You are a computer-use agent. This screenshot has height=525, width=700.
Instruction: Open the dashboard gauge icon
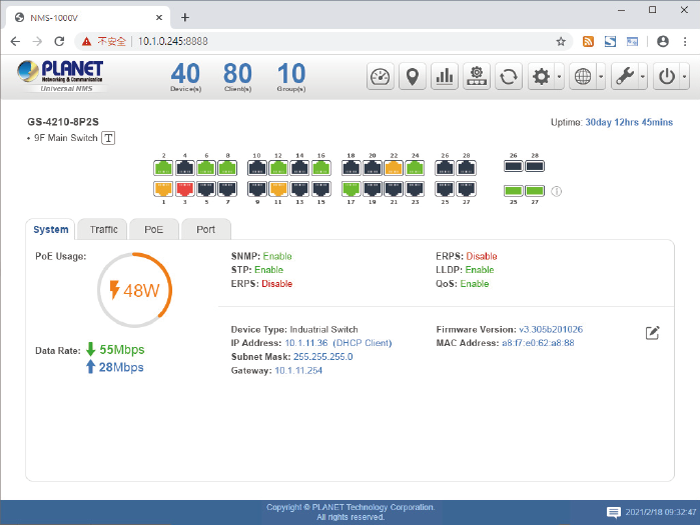click(380, 77)
